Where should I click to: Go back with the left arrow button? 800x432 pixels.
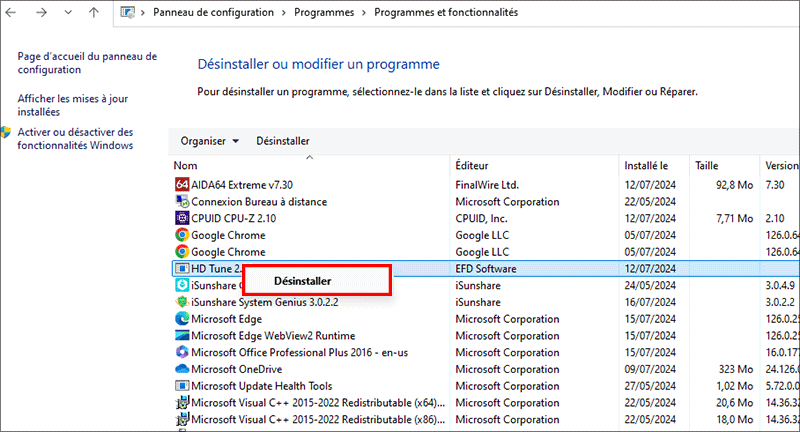11,12
